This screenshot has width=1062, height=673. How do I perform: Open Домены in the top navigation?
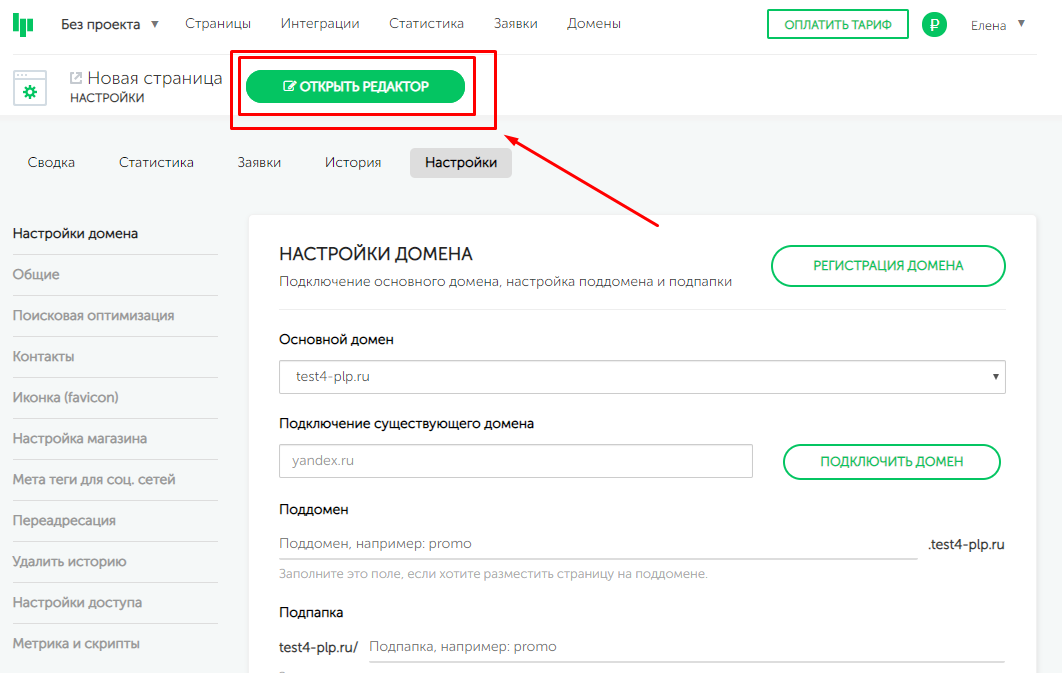click(x=594, y=24)
